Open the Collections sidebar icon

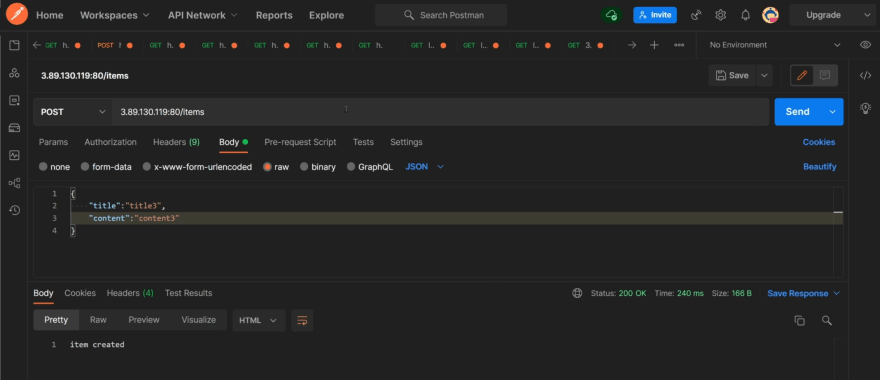tap(14, 45)
